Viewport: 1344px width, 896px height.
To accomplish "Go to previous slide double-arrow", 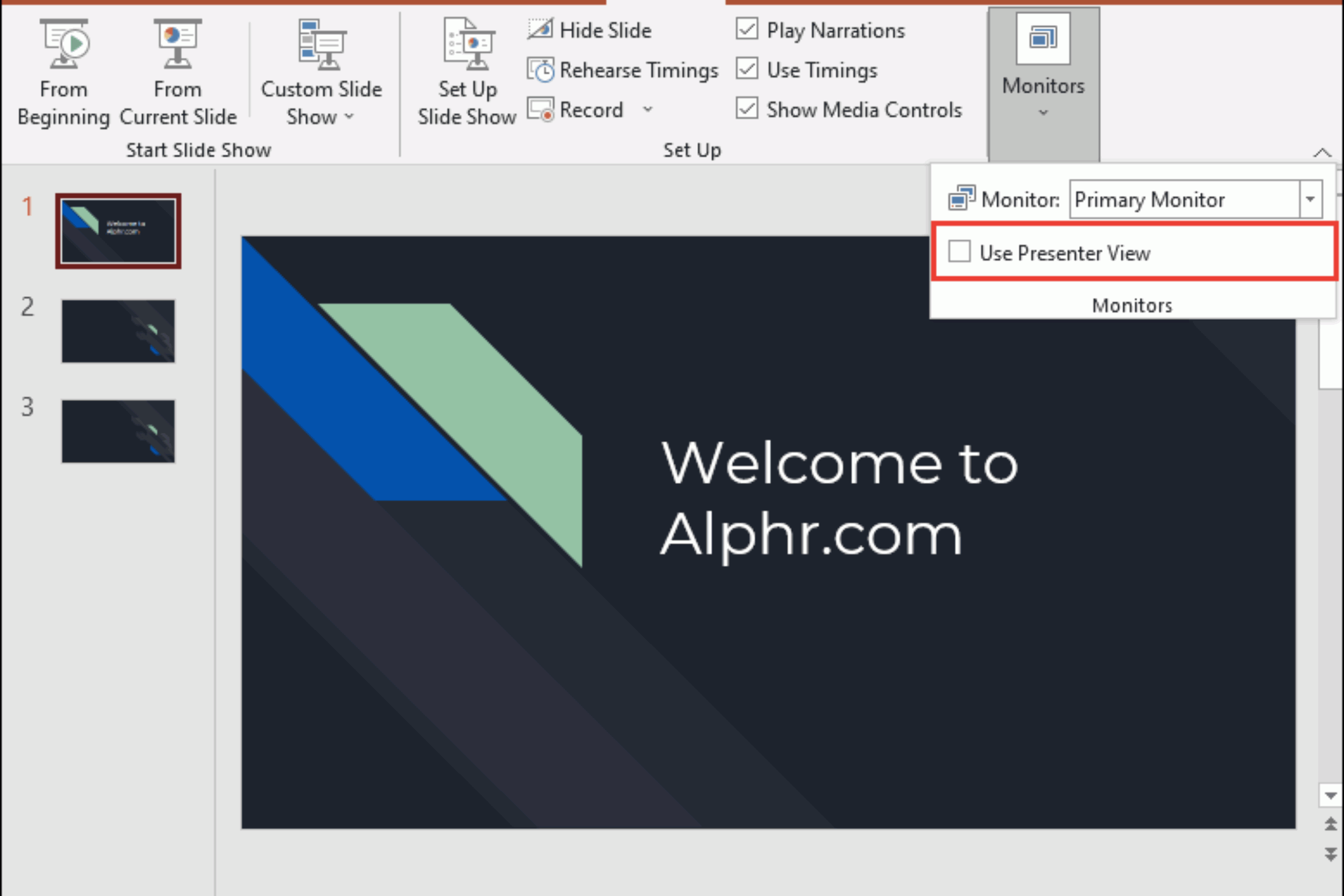I will tap(1331, 824).
